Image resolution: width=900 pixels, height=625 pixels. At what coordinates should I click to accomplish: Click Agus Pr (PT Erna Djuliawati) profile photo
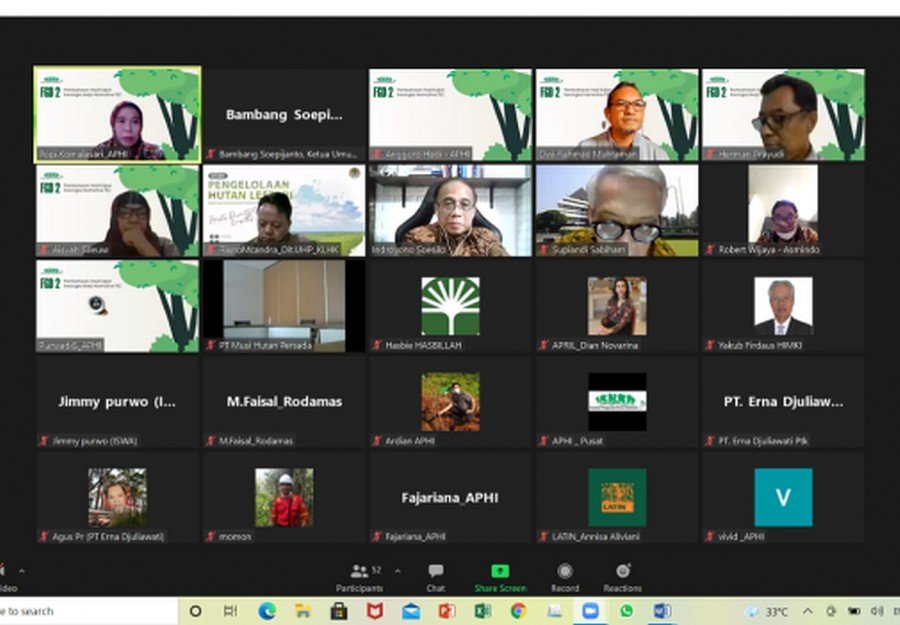[x=118, y=498]
